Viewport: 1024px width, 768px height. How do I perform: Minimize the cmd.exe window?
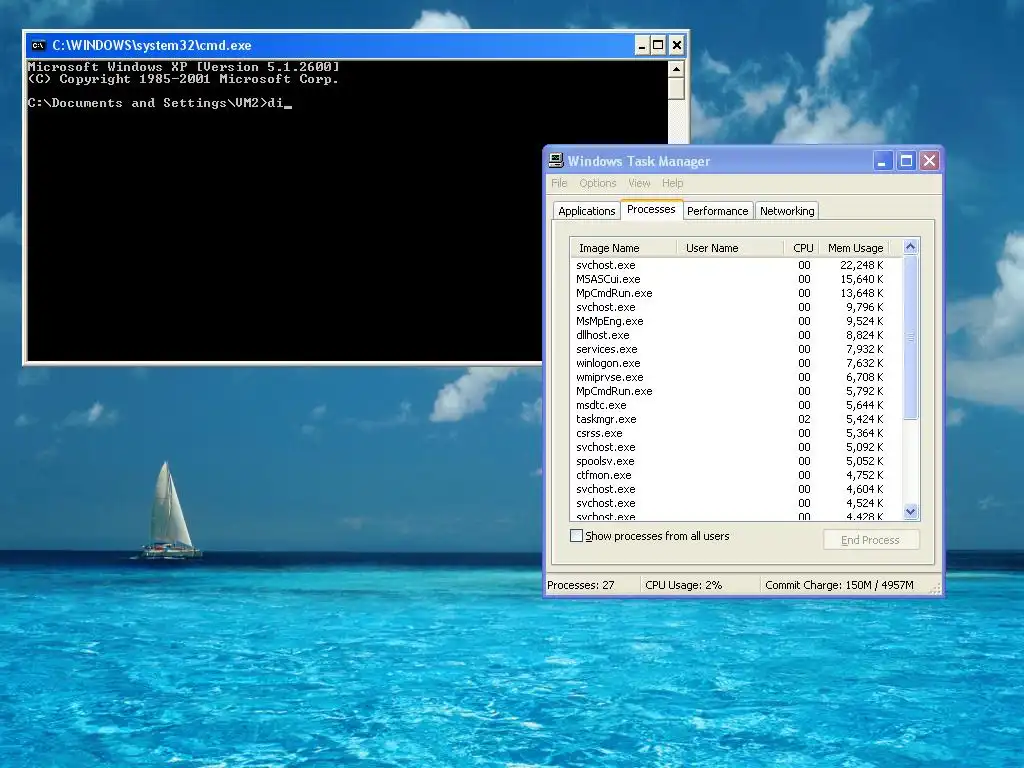[642, 45]
